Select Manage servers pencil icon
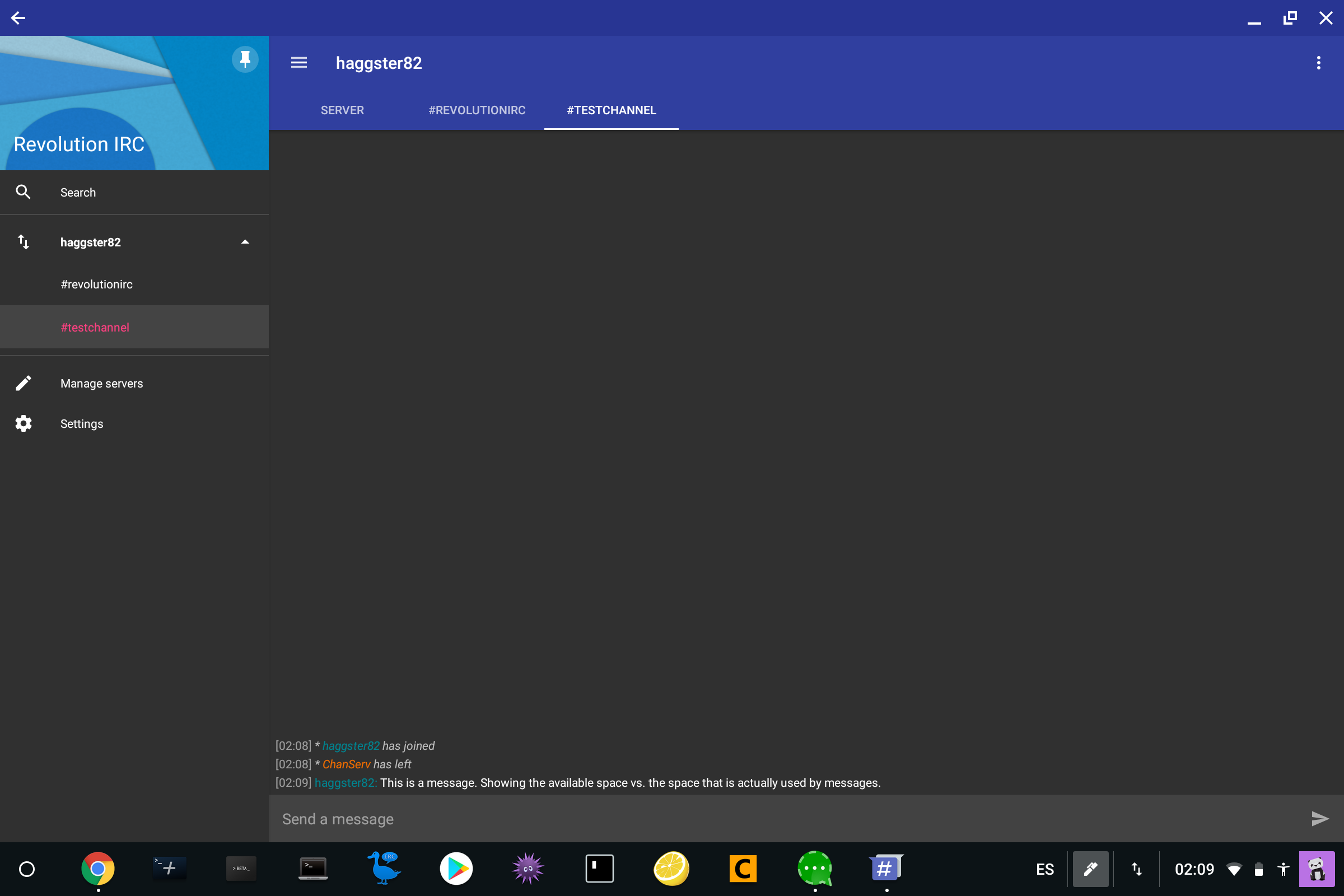 tap(24, 383)
